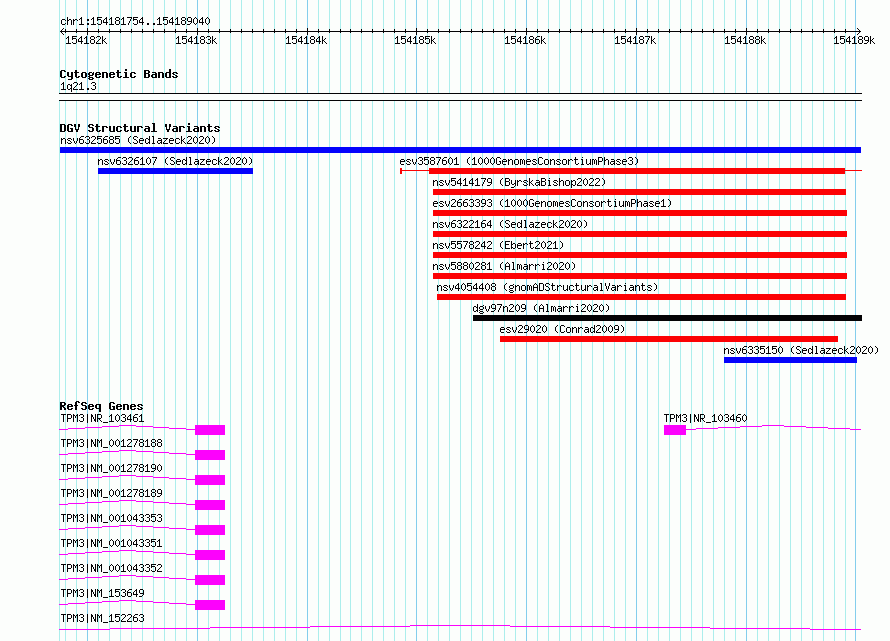Open the TPM3|NR_103460 transcript label

click(x=706, y=418)
